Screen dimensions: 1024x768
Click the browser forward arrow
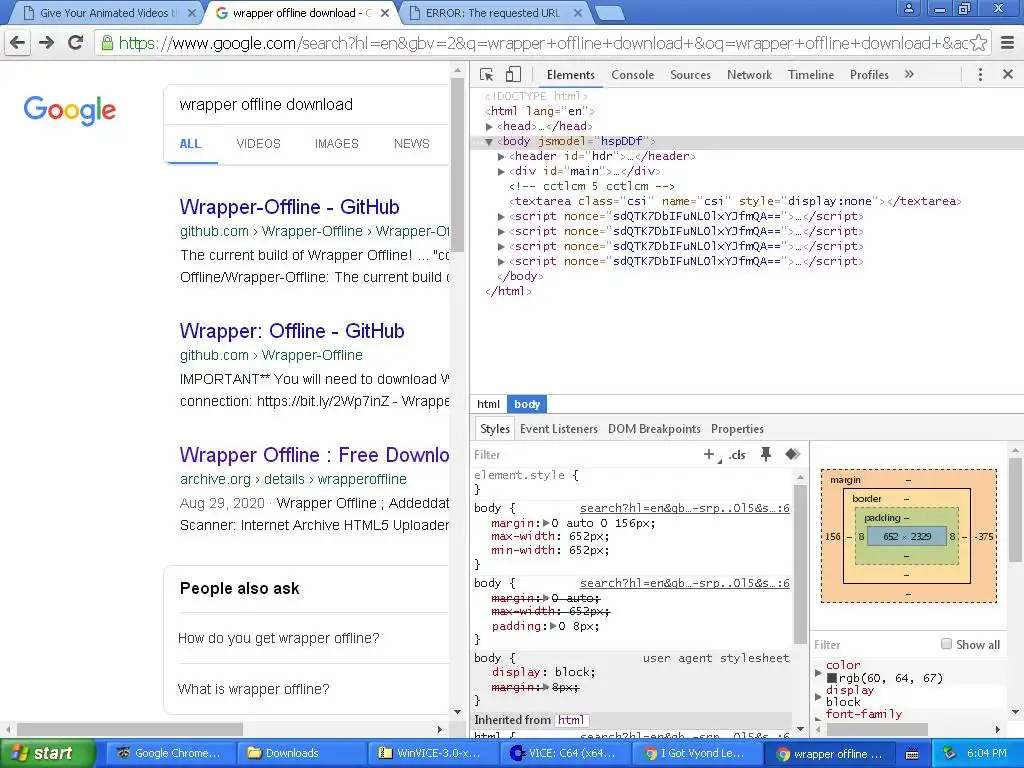[46, 43]
